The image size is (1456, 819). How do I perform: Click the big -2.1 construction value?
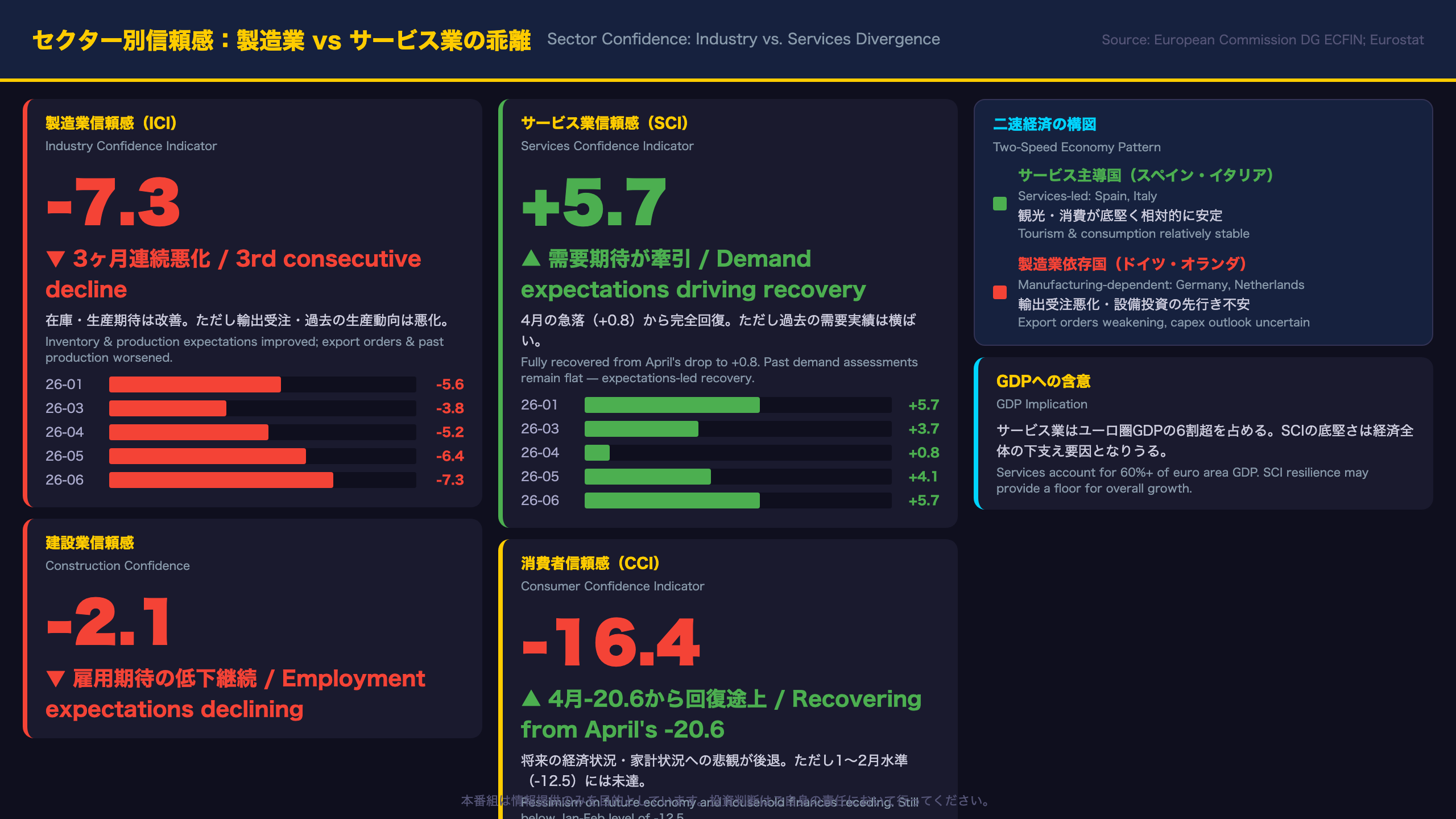[x=108, y=621]
